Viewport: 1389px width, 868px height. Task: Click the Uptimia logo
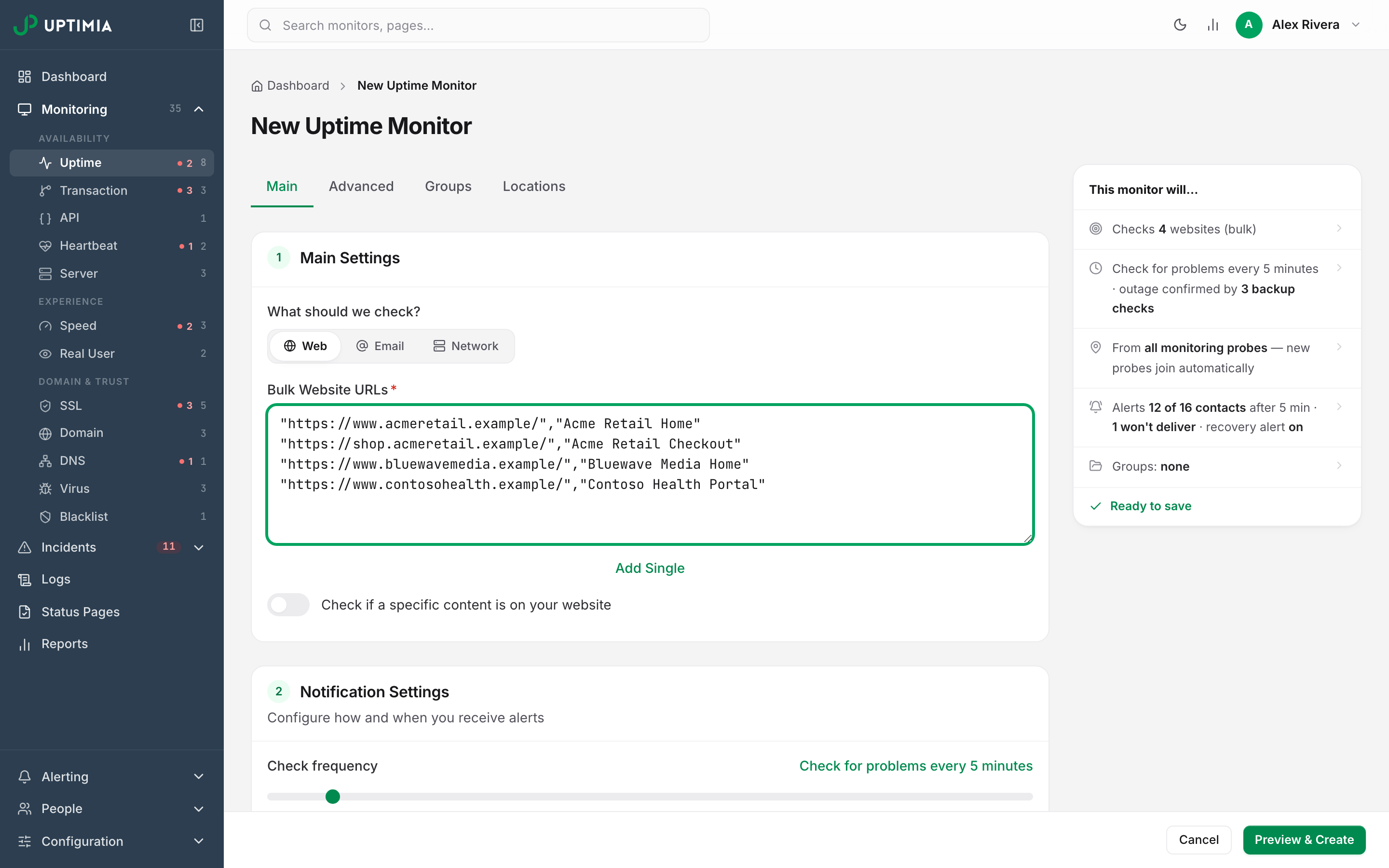[63, 25]
